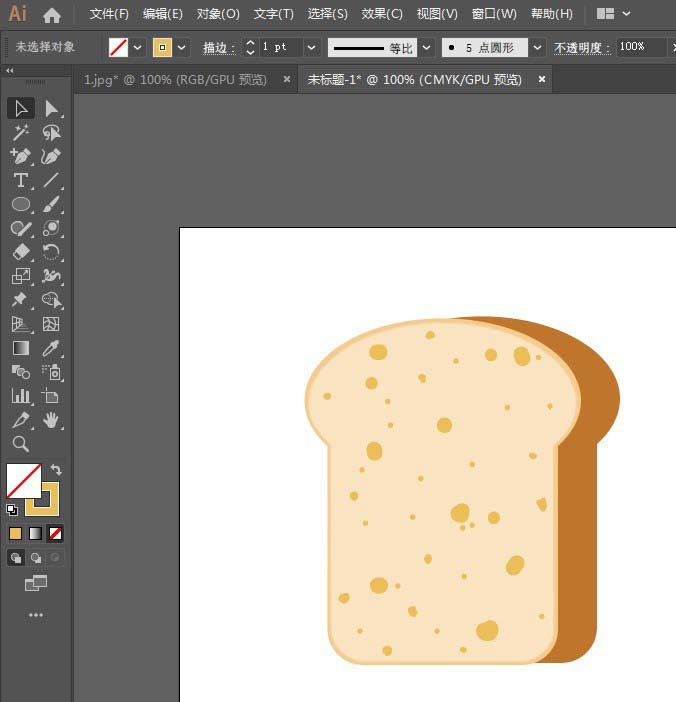Click the 描边 stroke panel link

point(218,47)
